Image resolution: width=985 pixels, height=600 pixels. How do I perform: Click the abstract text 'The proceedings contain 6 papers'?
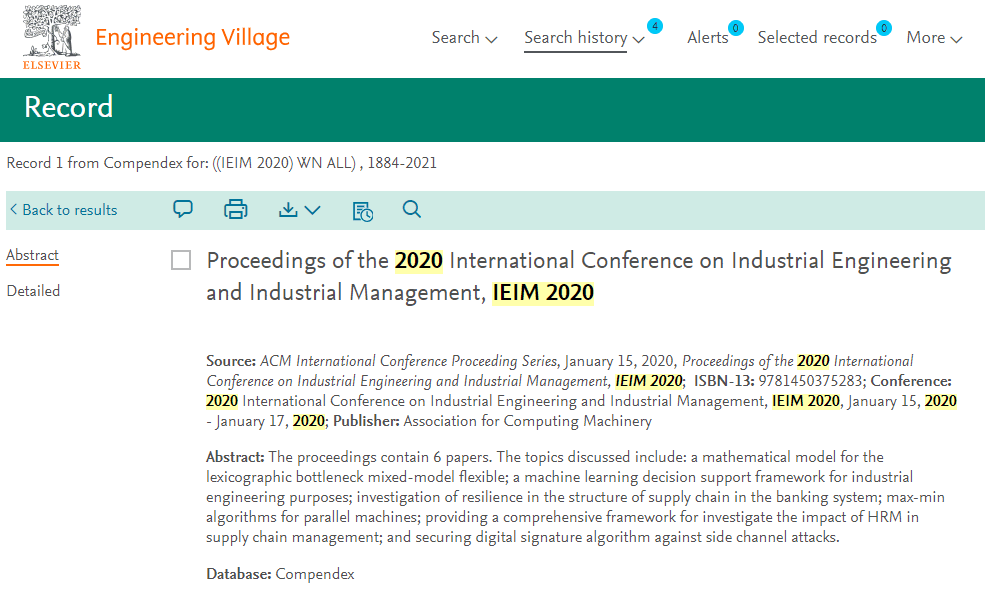click(381, 457)
